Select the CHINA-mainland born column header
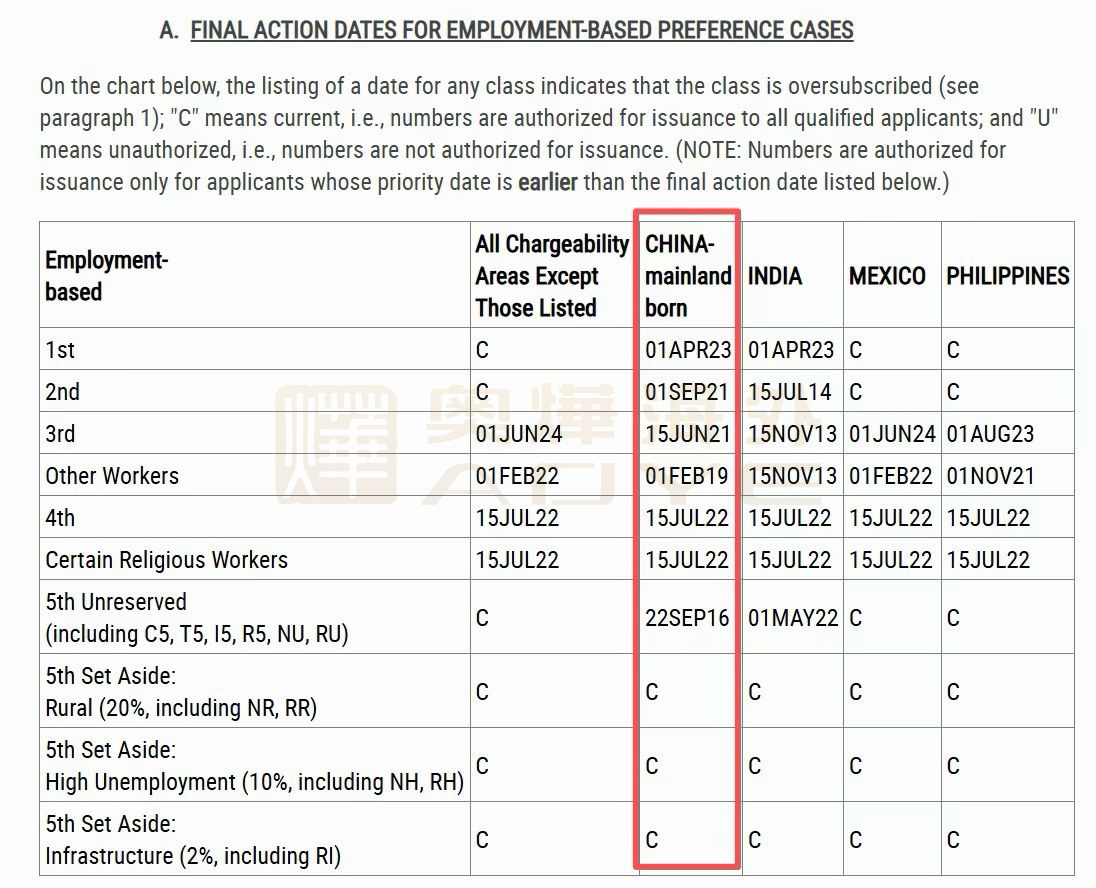Viewport: 1096px width, 888px height. (x=688, y=275)
